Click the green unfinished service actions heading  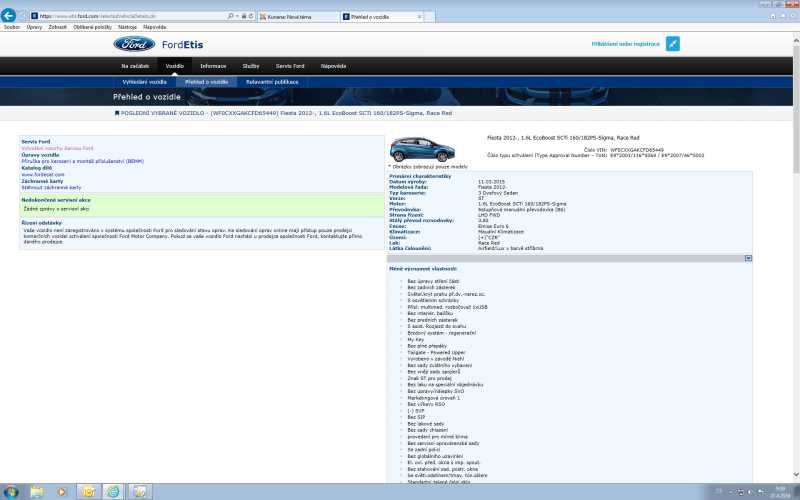pyautogui.click(x=56, y=201)
